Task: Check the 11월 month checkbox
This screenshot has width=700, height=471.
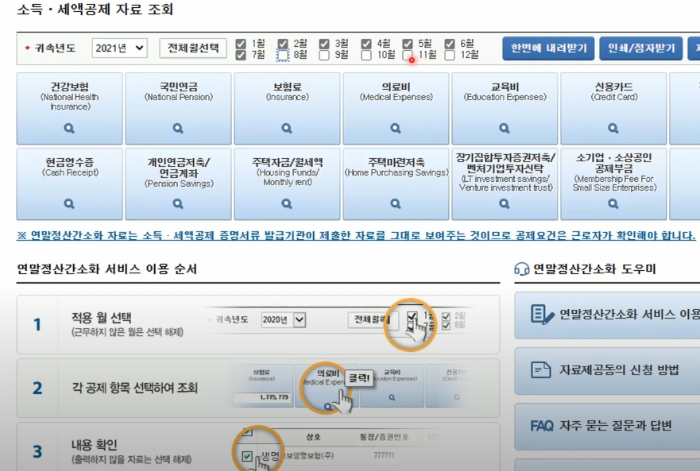Action: tap(407, 55)
